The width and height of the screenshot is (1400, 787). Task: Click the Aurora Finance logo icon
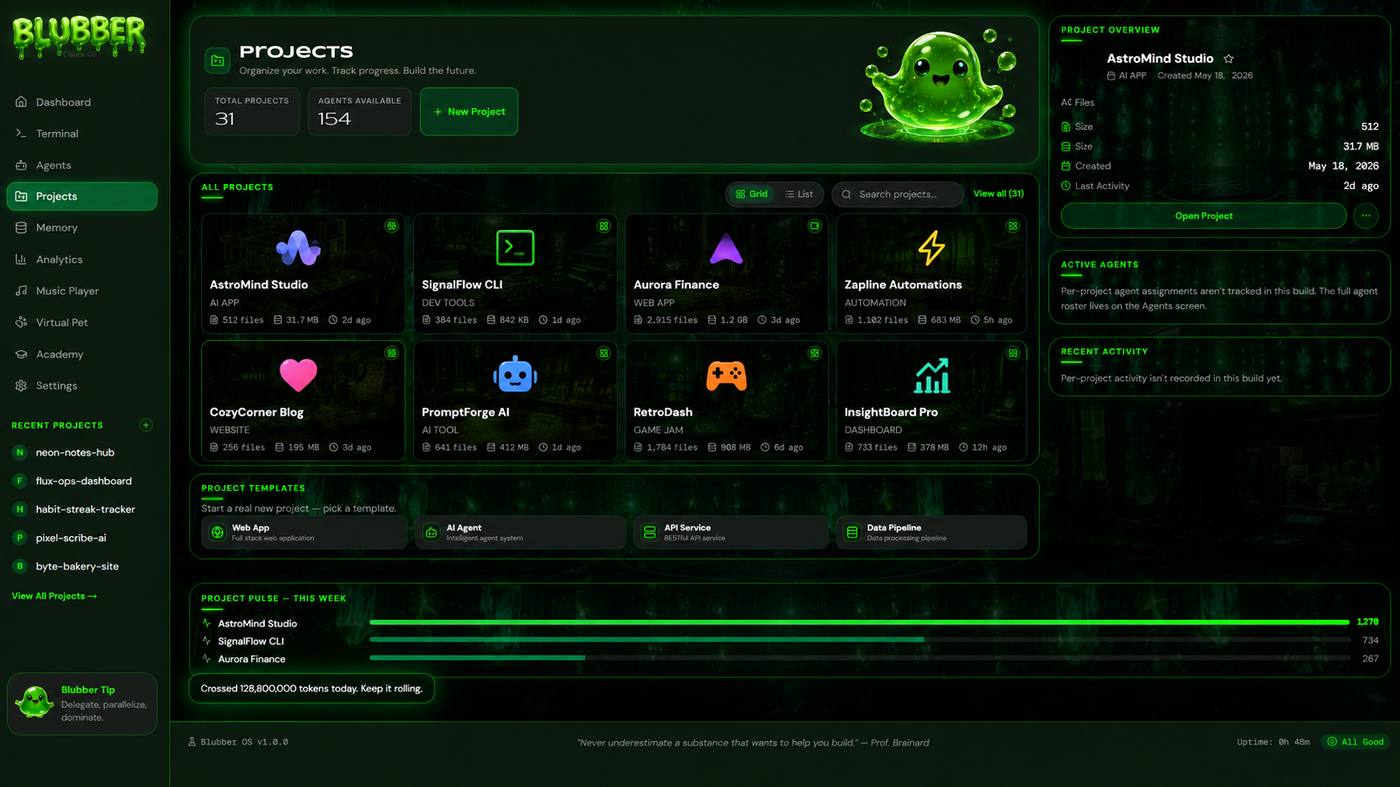pos(726,248)
